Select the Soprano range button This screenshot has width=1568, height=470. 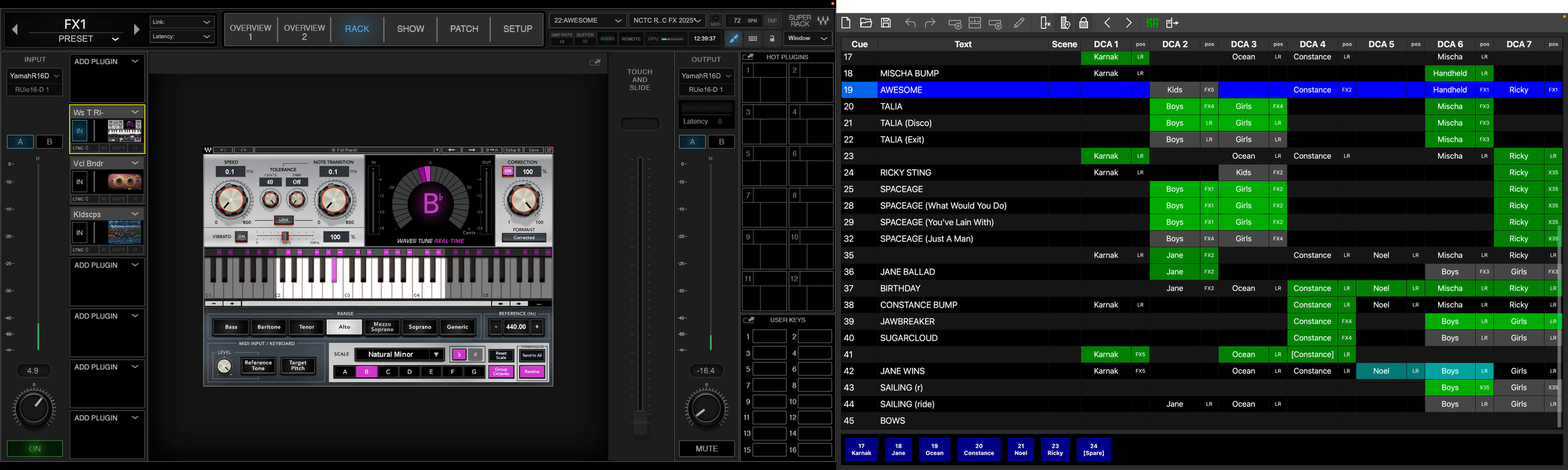pos(420,327)
